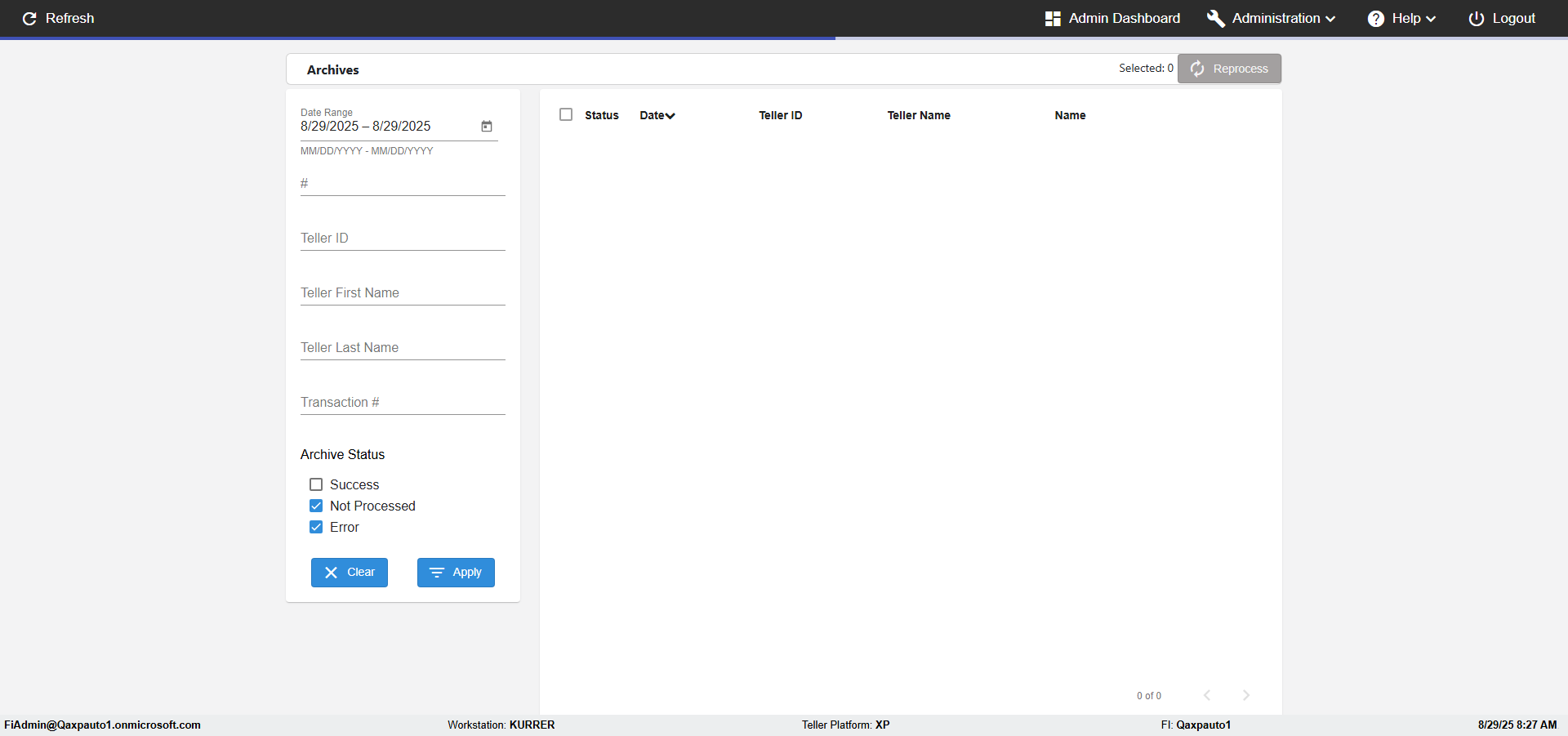Viewport: 1568px width, 736px height.
Task: Open the Help menu
Action: click(x=1402, y=18)
